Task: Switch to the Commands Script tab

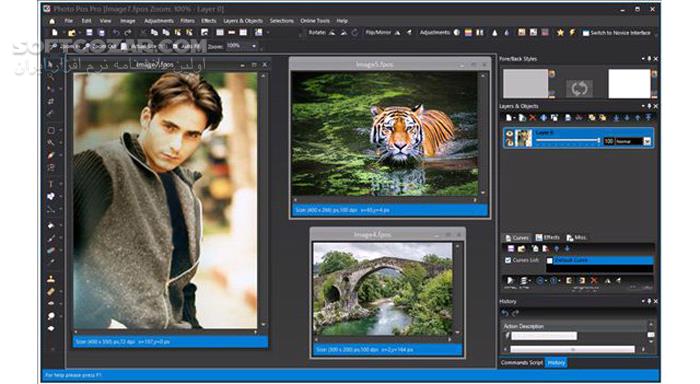Action: [521, 363]
